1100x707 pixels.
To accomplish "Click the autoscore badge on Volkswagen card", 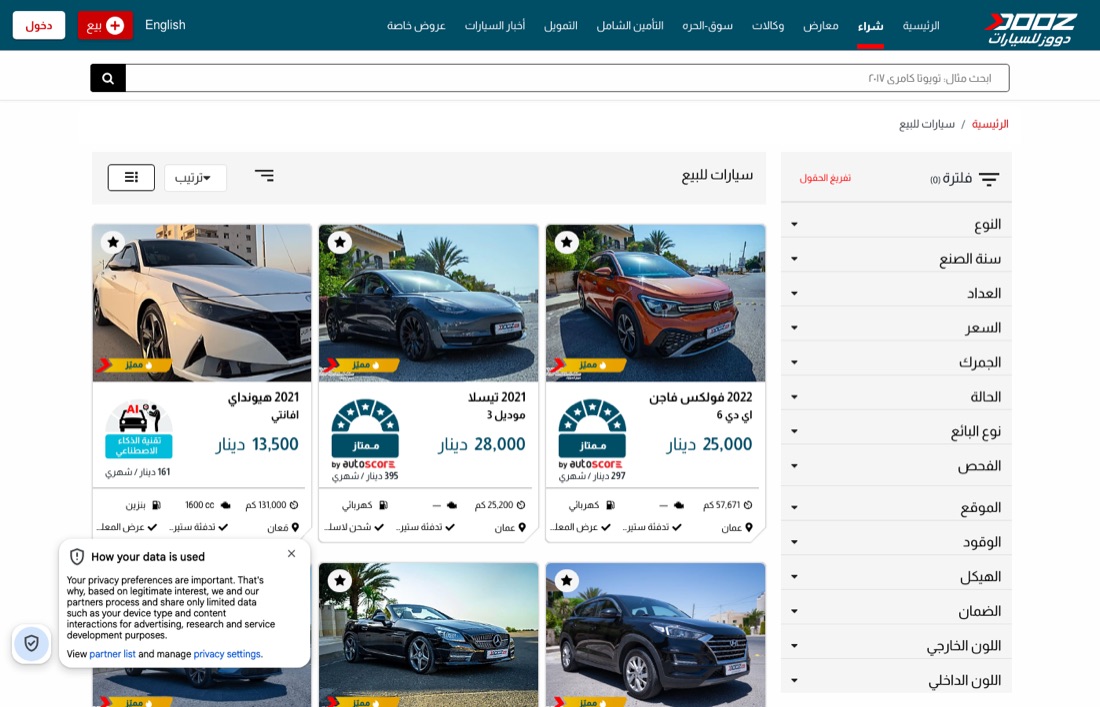I will (x=592, y=434).
